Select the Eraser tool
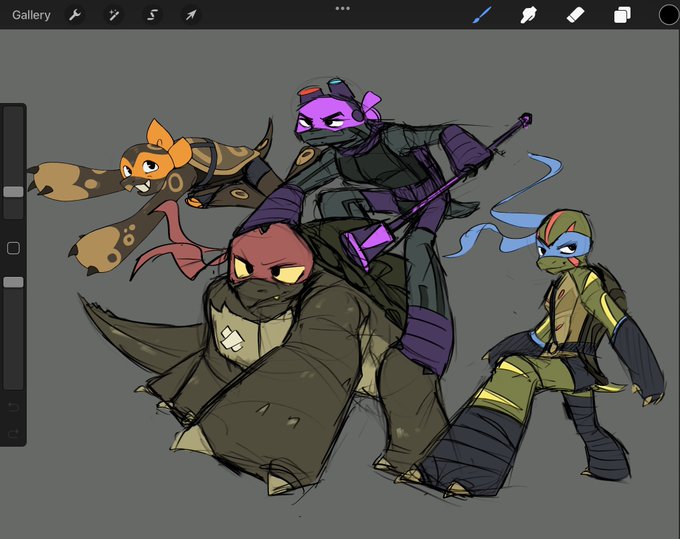The image size is (680, 539). click(575, 15)
